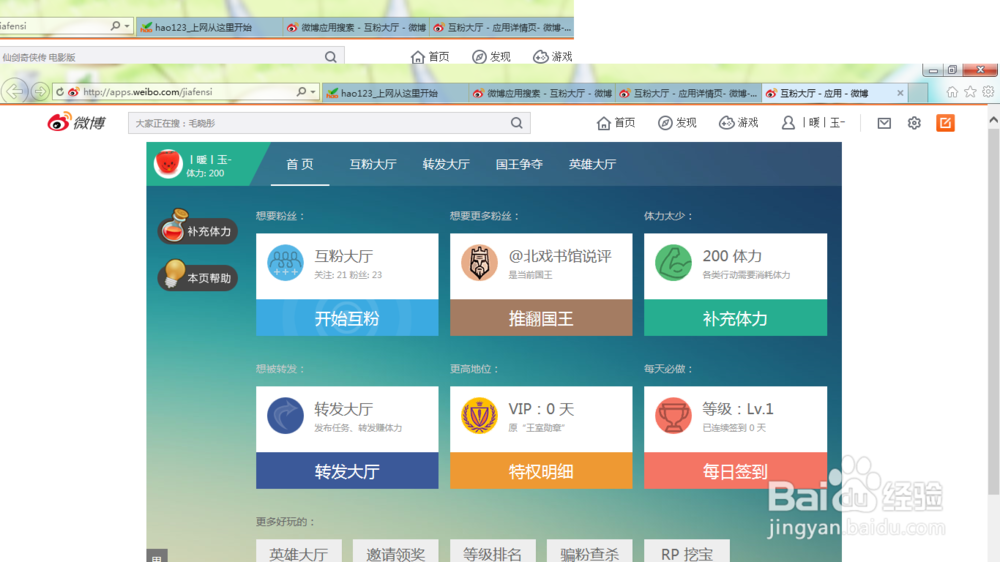
Task: Click the page refresh icon in address bar
Action: tap(60, 92)
